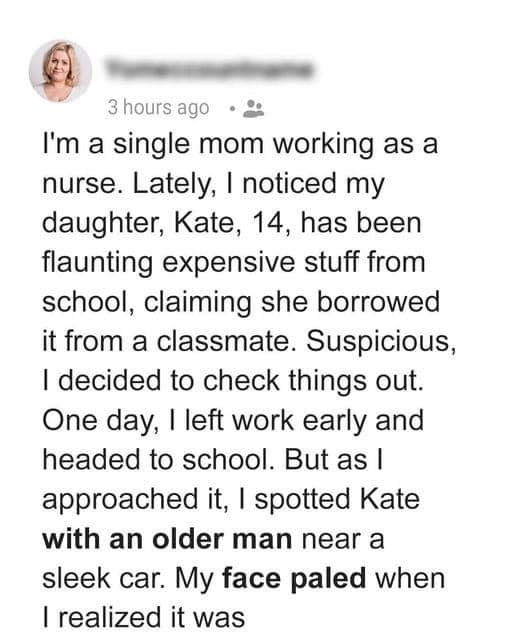Click the friends audience icon
This screenshot has width=512, height=640.
(253, 109)
